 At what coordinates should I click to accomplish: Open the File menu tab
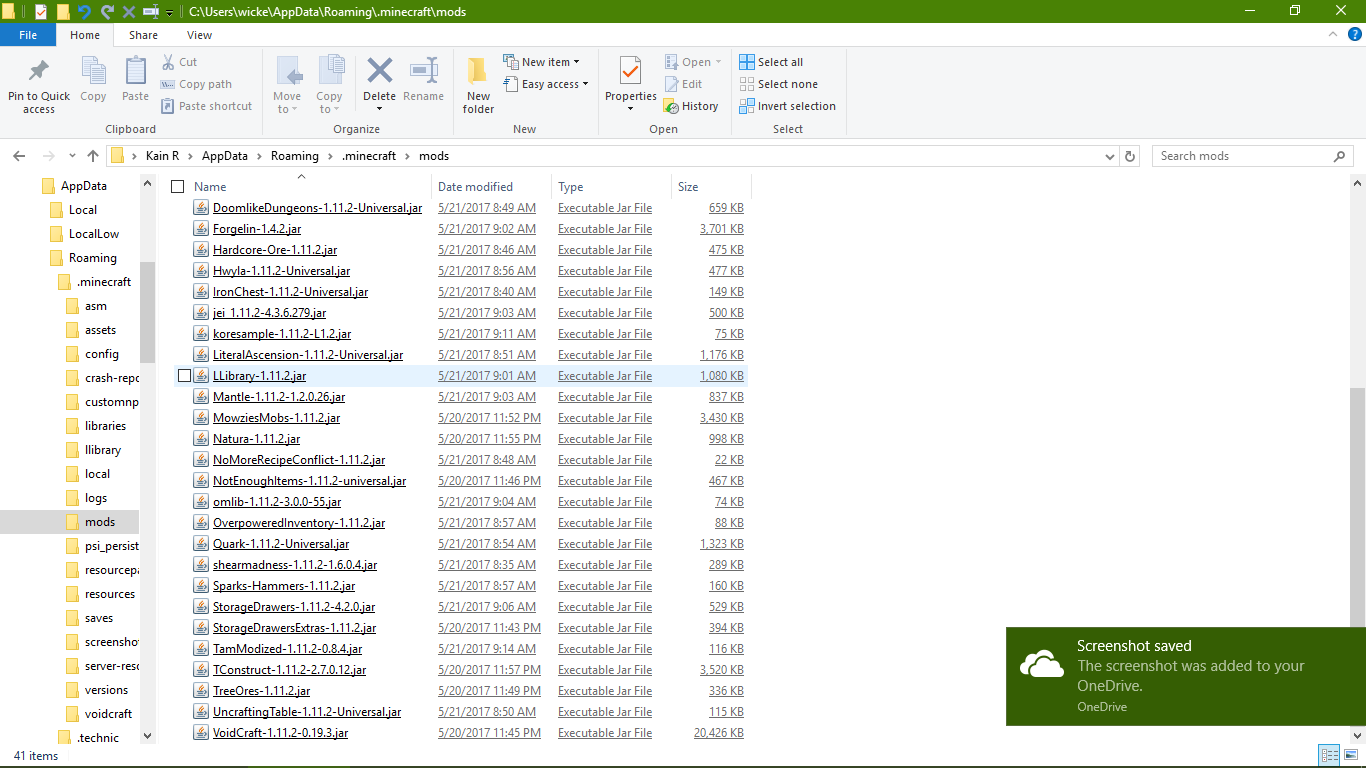(x=28, y=35)
